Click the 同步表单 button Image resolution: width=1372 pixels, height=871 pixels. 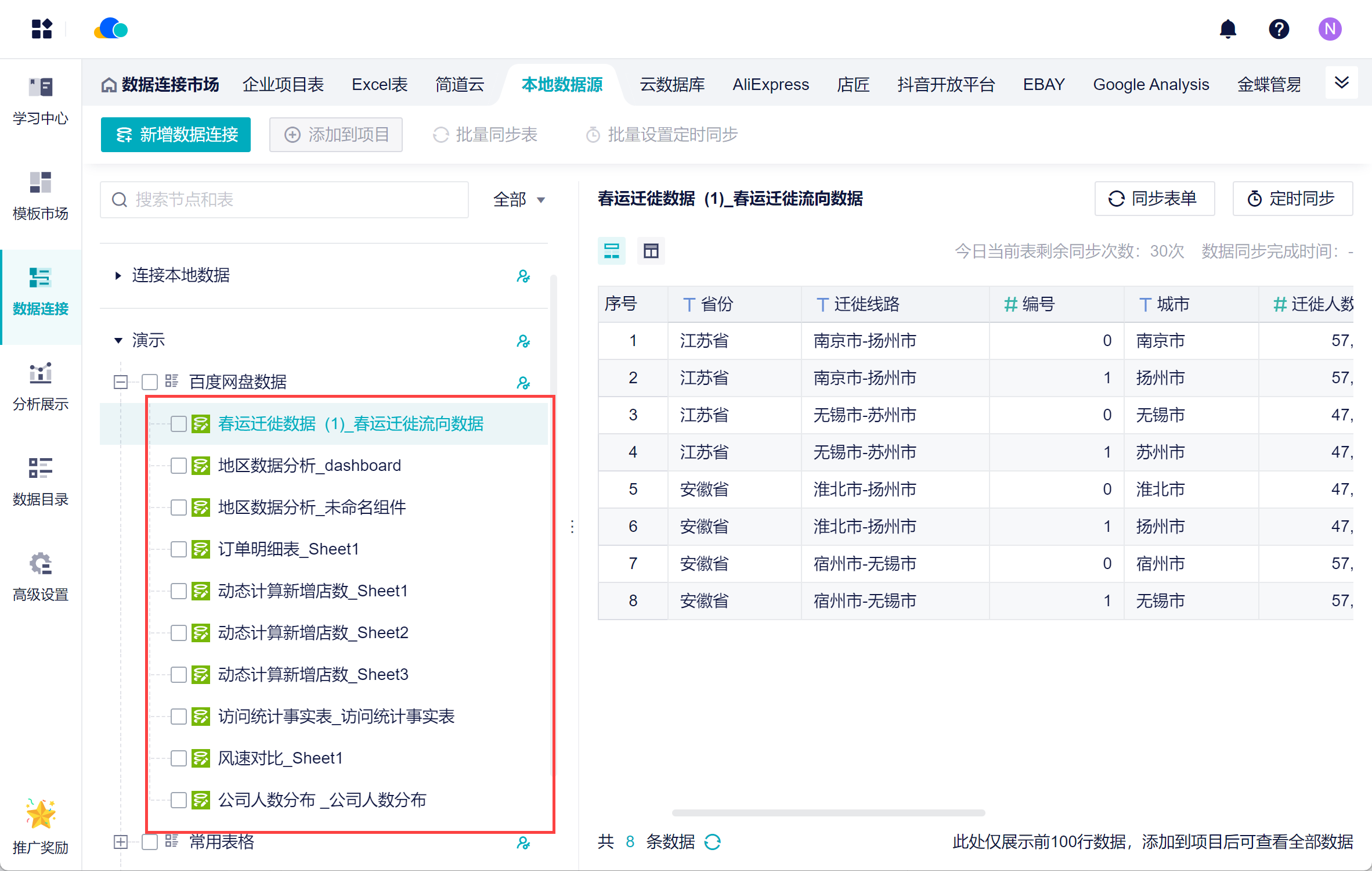click(x=1154, y=199)
